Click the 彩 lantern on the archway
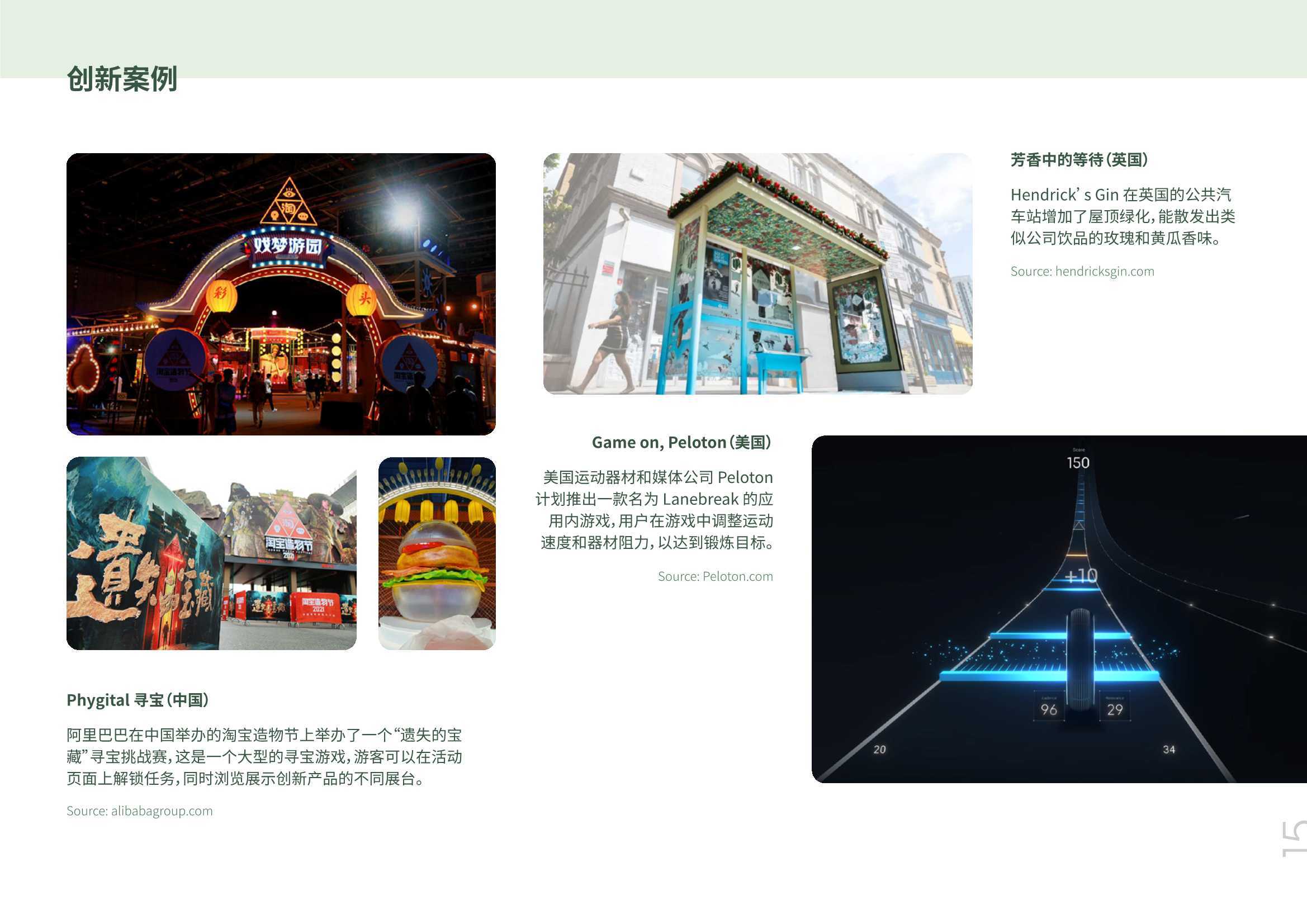The image size is (1307, 924). pos(220,295)
